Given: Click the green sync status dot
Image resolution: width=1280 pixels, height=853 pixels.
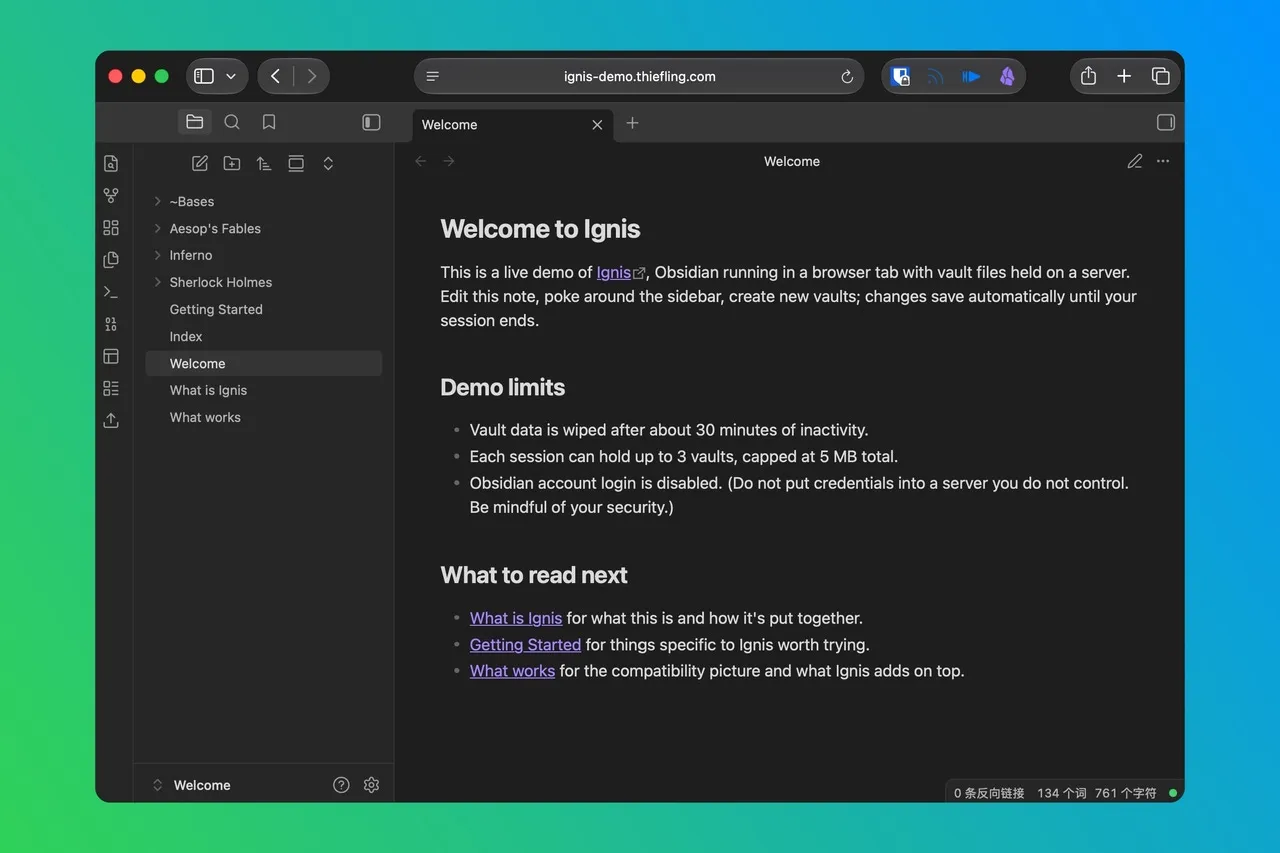Looking at the screenshot, I should pos(1173,793).
